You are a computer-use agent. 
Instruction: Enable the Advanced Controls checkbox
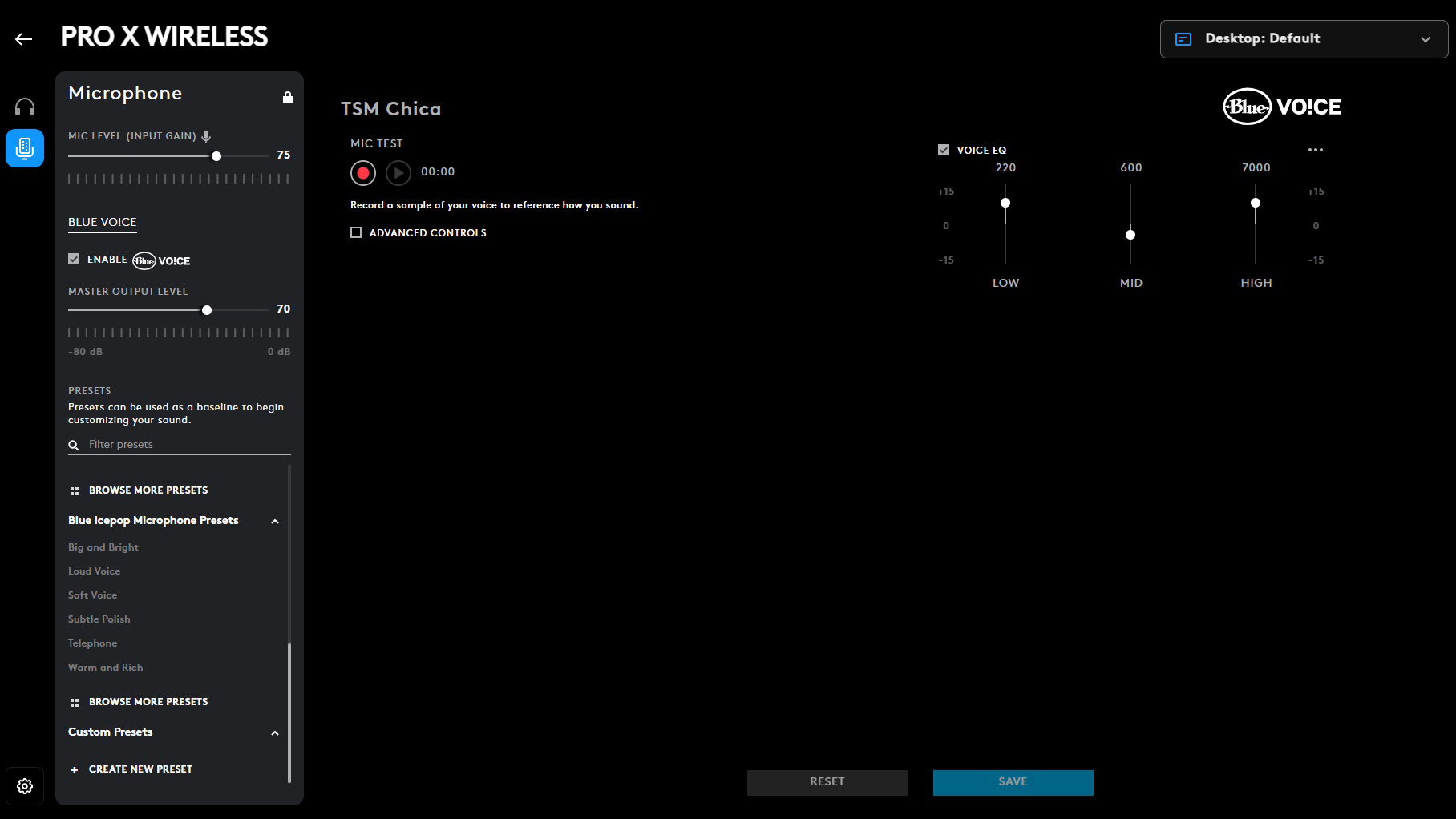356,232
